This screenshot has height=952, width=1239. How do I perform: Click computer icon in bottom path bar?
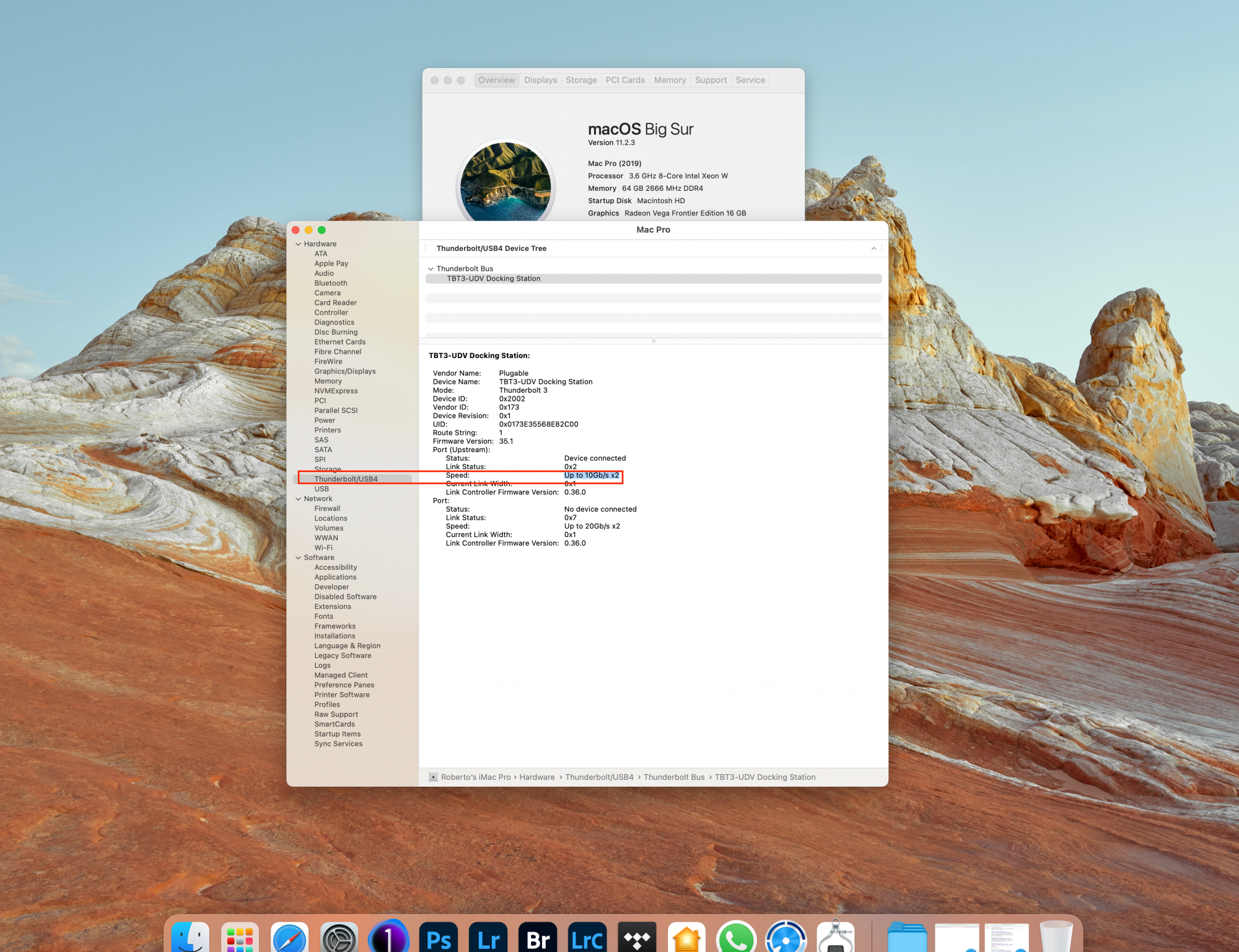pyautogui.click(x=434, y=777)
